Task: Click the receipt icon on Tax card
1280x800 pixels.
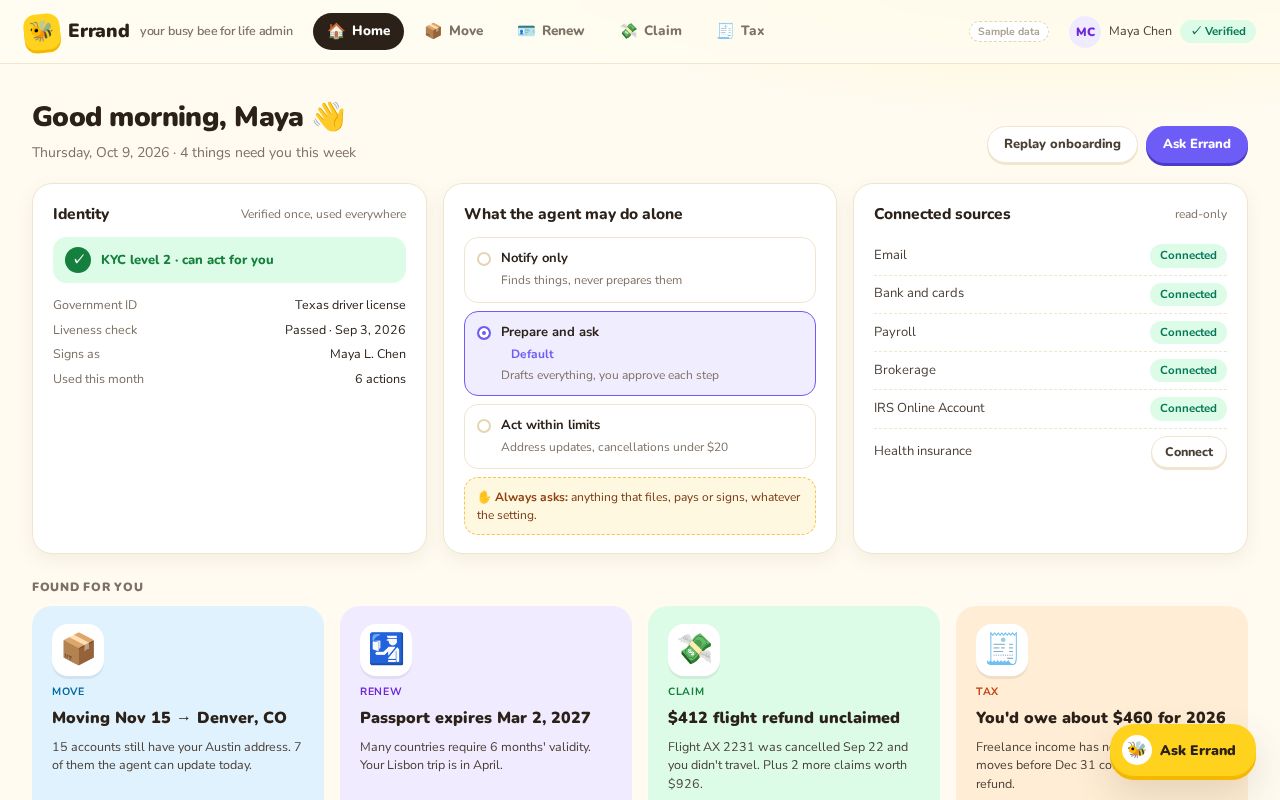Action: pyautogui.click(x=1002, y=650)
